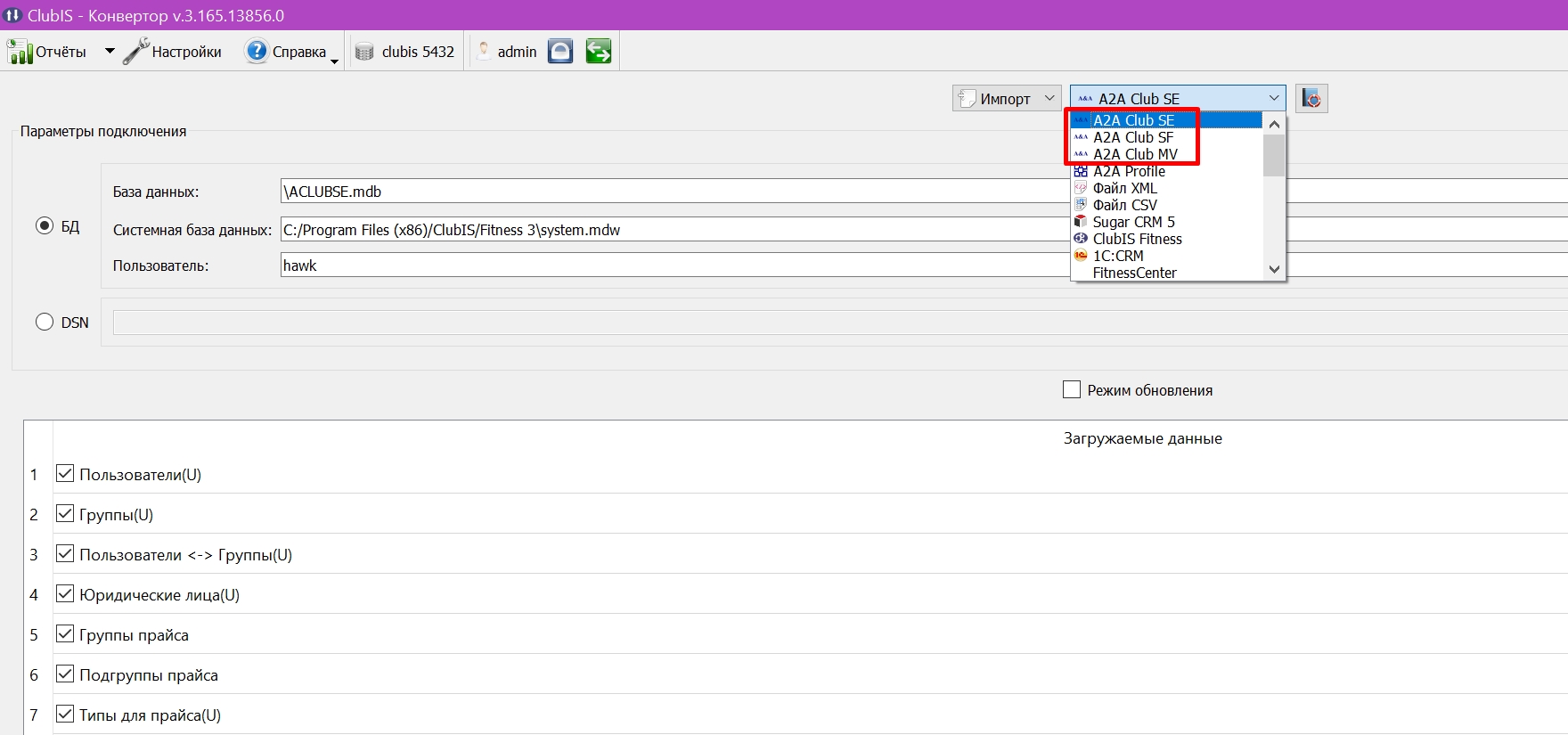Click the dropdown list scrollbar thumb
The width and height of the screenshot is (1568, 735).
[1274, 156]
